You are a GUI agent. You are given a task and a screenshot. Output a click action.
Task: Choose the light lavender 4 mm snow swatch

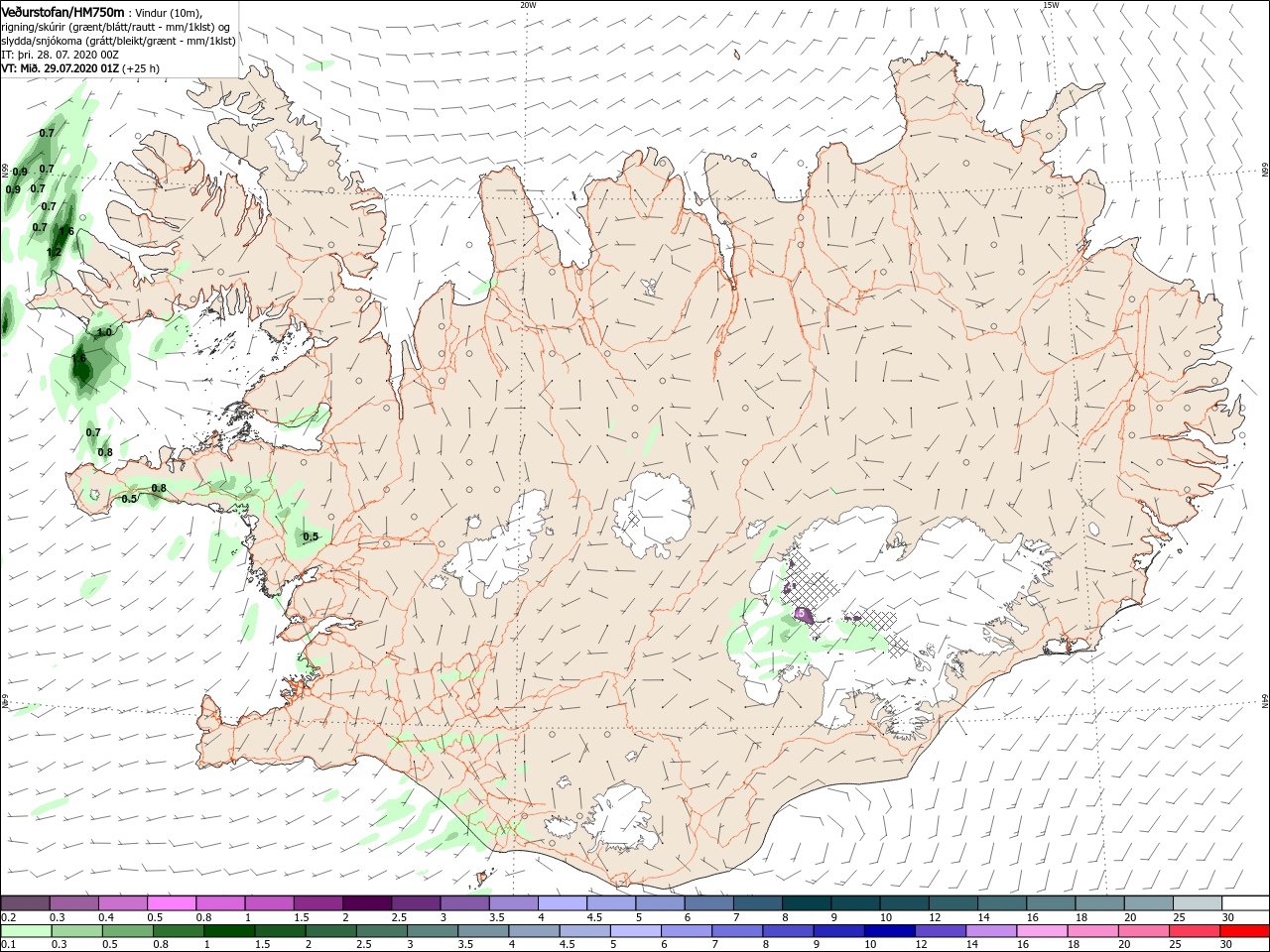pos(564,903)
